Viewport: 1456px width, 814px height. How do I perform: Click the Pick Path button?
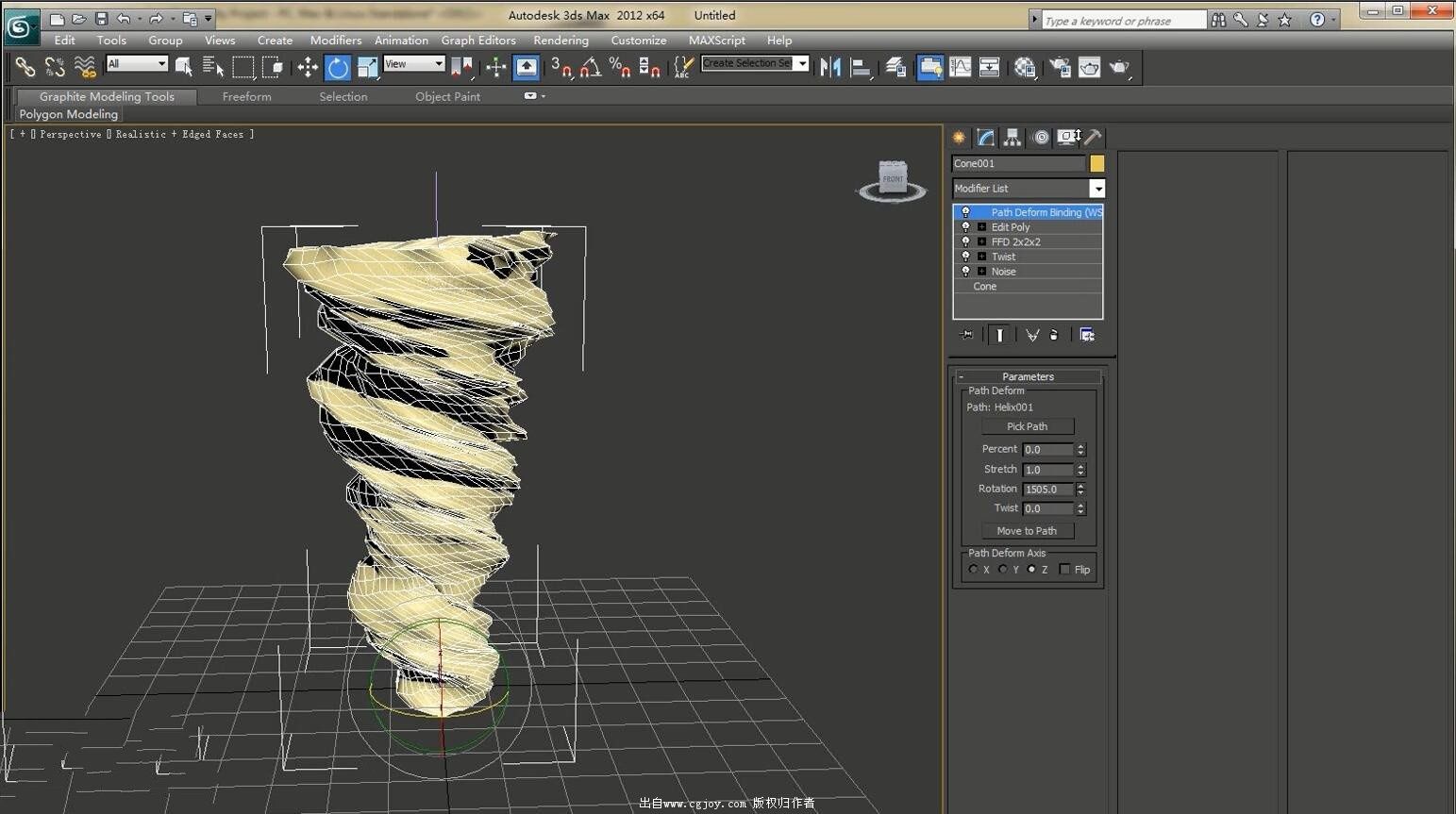pos(1028,426)
